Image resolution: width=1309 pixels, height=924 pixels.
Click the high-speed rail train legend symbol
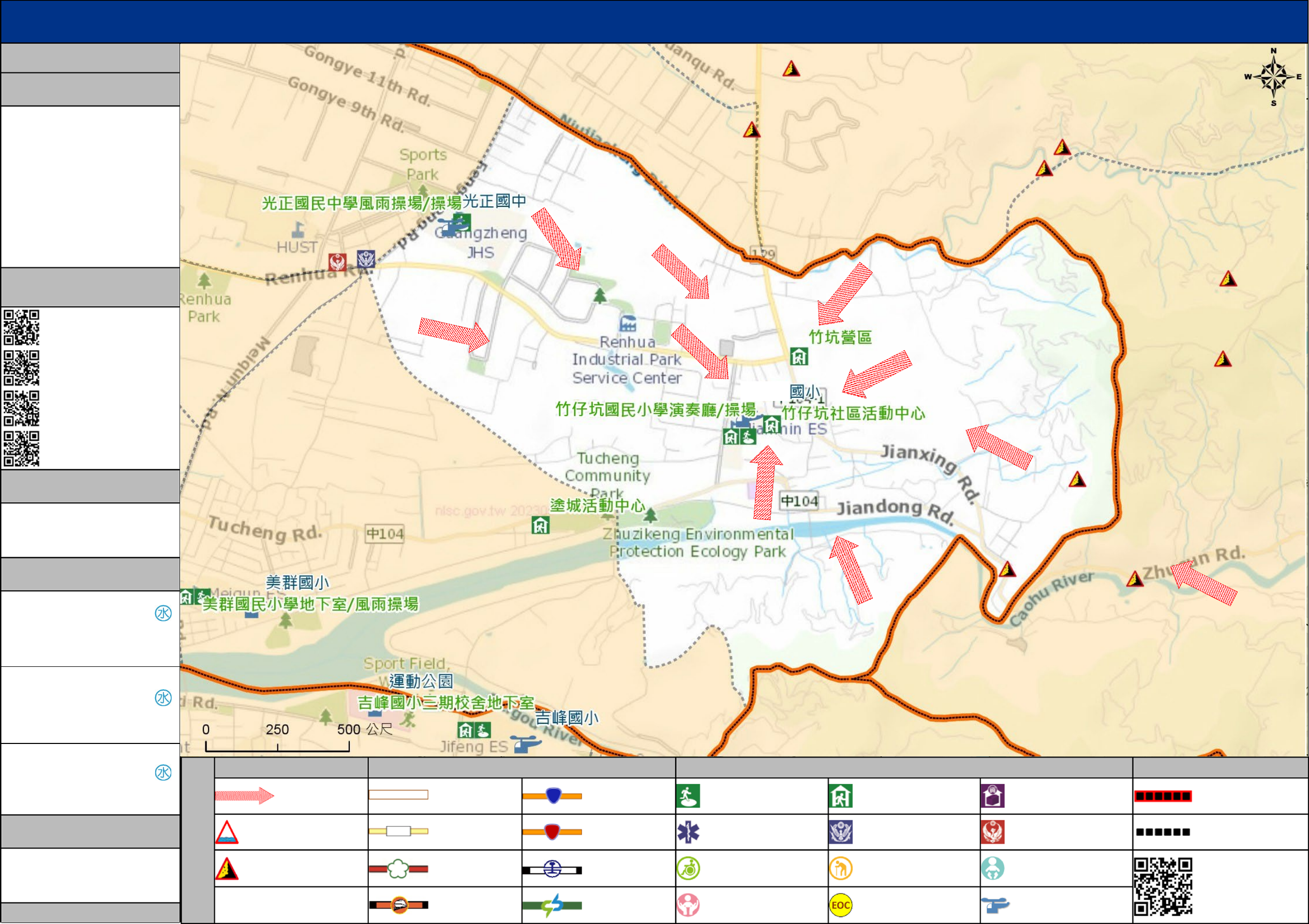tap(398, 905)
